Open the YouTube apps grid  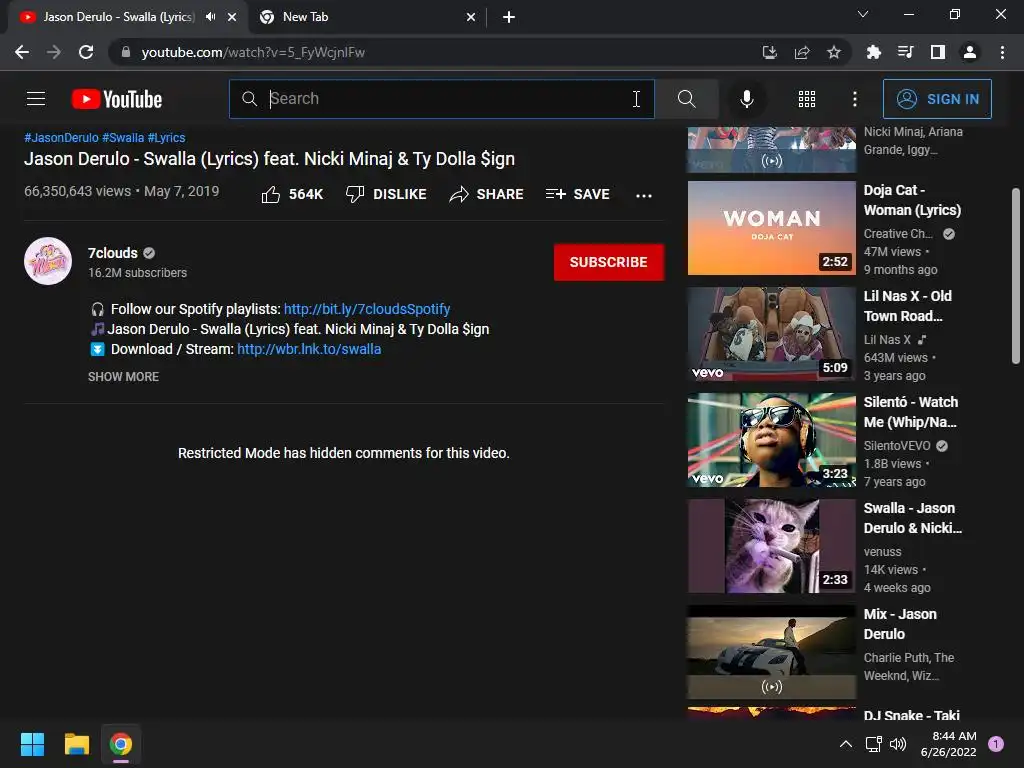(x=807, y=99)
